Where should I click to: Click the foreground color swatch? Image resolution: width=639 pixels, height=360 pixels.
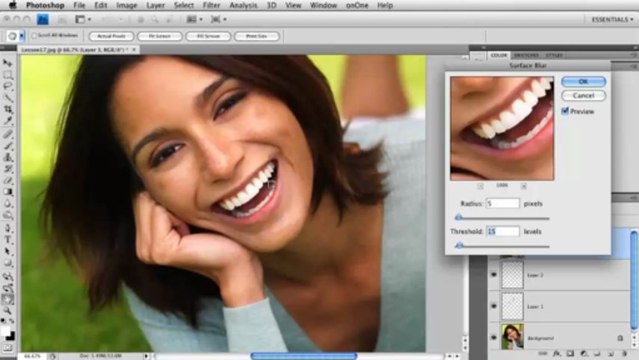pyautogui.click(x=6, y=331)
